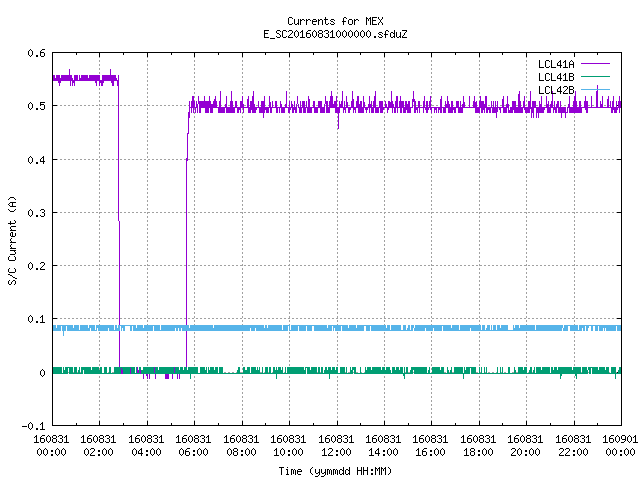Click the y-axis tick value -0.1
Image resolution: width=640 pixels, height=480 pixels.
coord(33,426)
